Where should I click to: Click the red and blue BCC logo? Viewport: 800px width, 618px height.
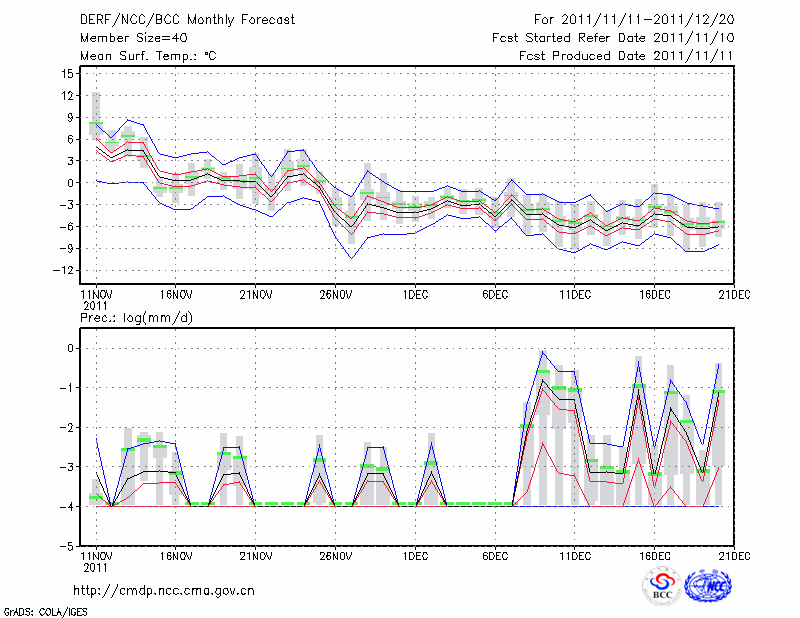point(661,586)
